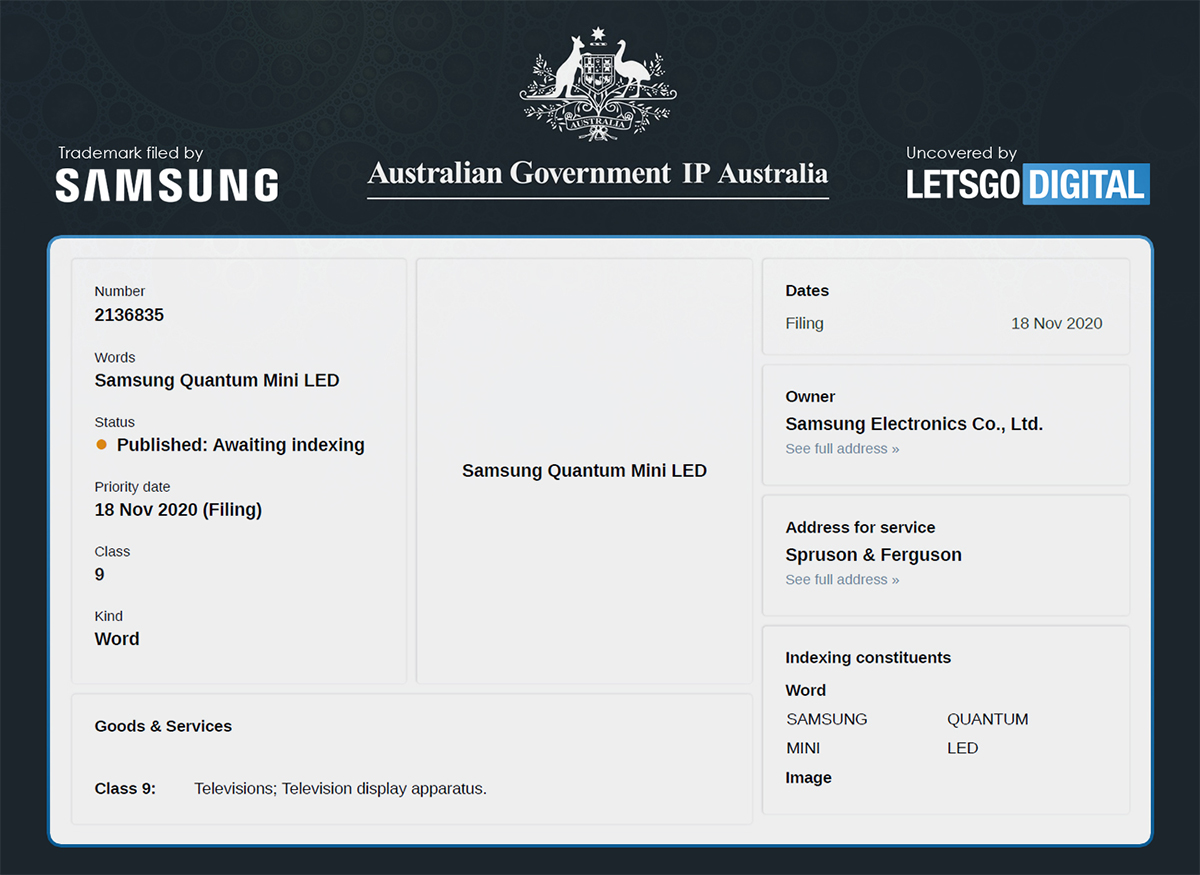Image resolution: width=1200 pixels, height=875 pixels.
Task: Open the Australian Government IP Australia title
Action: [x=598, y=173]
